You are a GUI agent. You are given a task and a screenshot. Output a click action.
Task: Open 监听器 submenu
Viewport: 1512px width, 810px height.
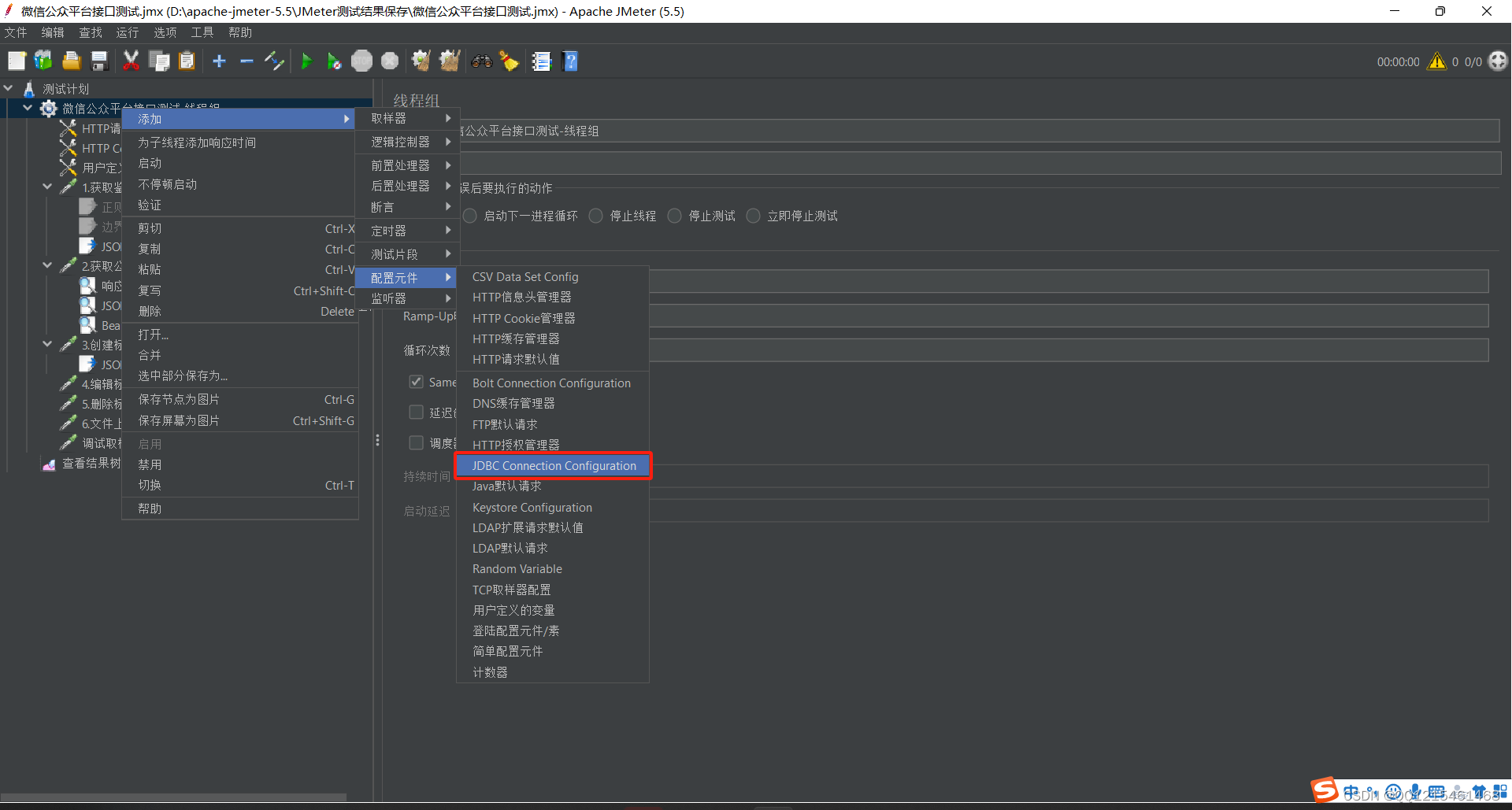tap(408, 298)
